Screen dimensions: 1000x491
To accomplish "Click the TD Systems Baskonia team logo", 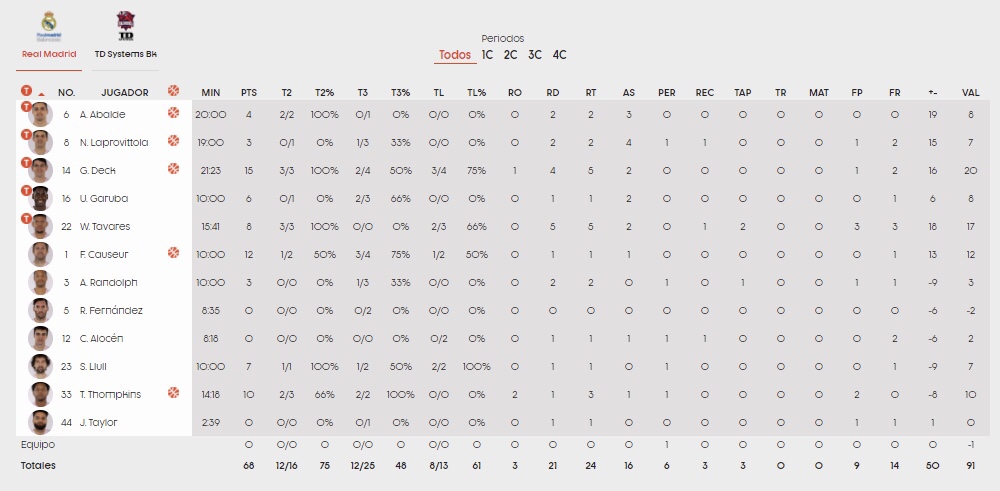I will click(126, 26).
